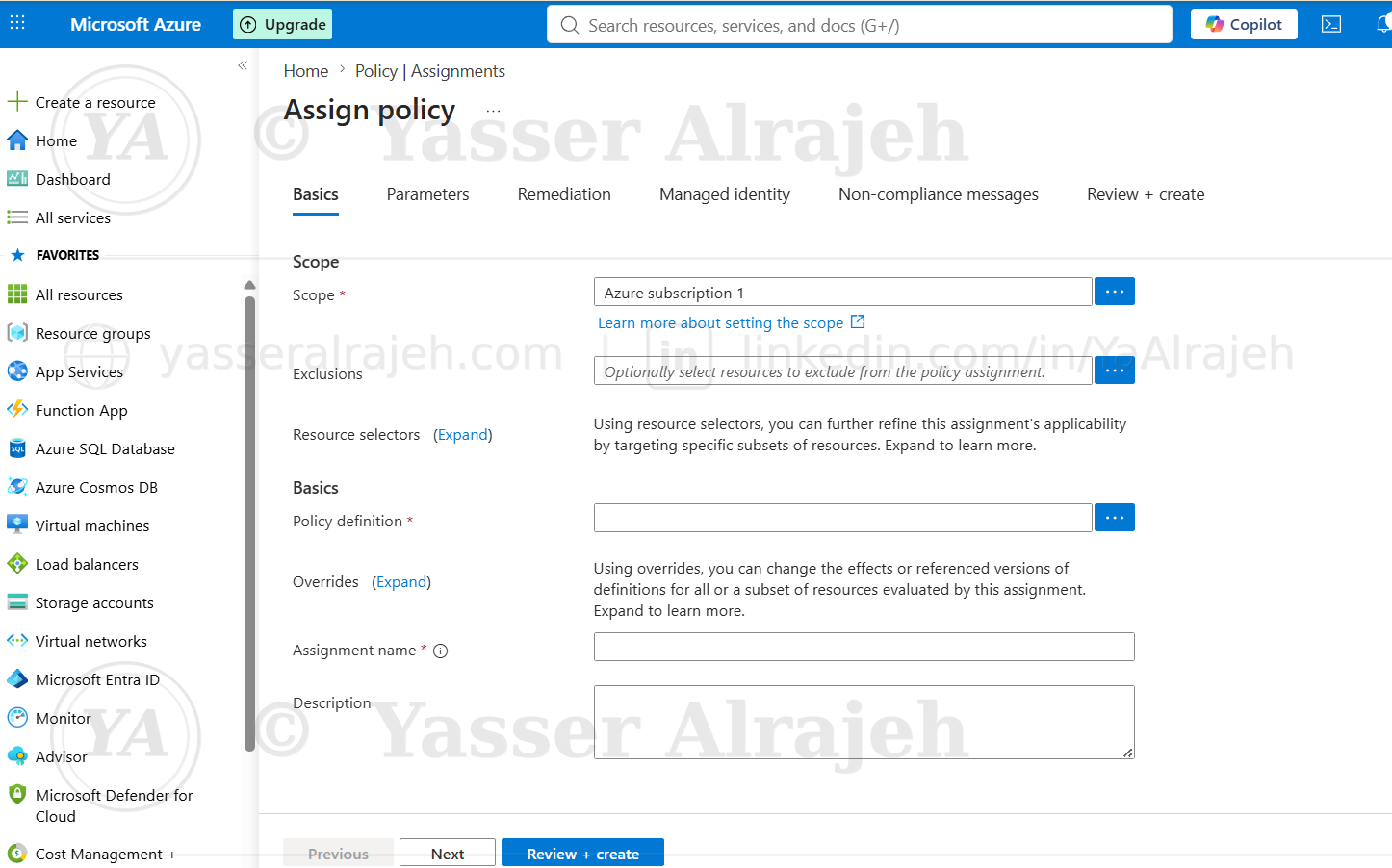This screenshot has height=868, width=1392.
Task: Click the Function App lightning icon
Action: [x=17, y=409]
